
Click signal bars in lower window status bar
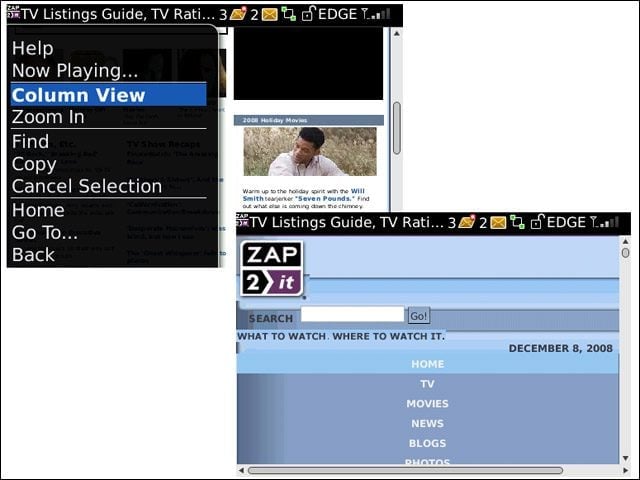pyautogui.click(x=604, y=222)
